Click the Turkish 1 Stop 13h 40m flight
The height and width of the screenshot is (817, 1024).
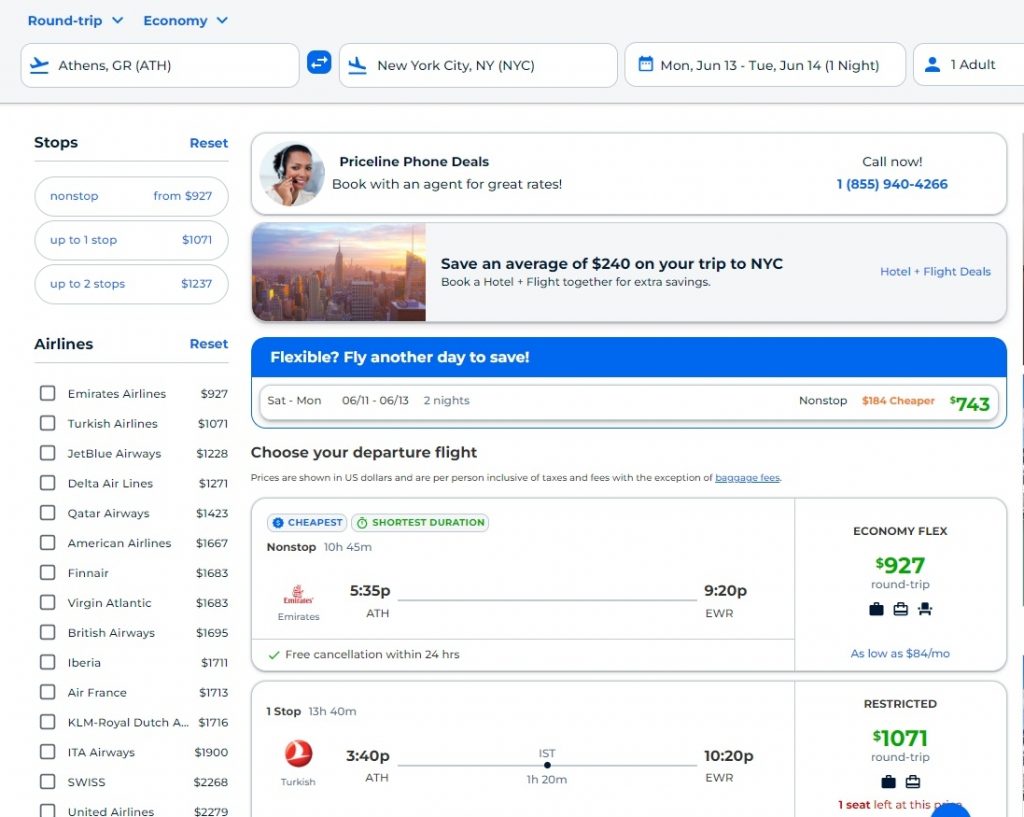(x=522, y=750)
